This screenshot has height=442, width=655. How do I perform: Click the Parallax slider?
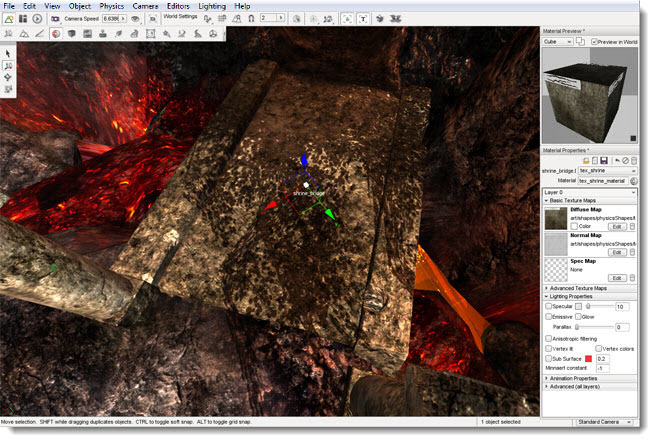click(x=594, y=327)
